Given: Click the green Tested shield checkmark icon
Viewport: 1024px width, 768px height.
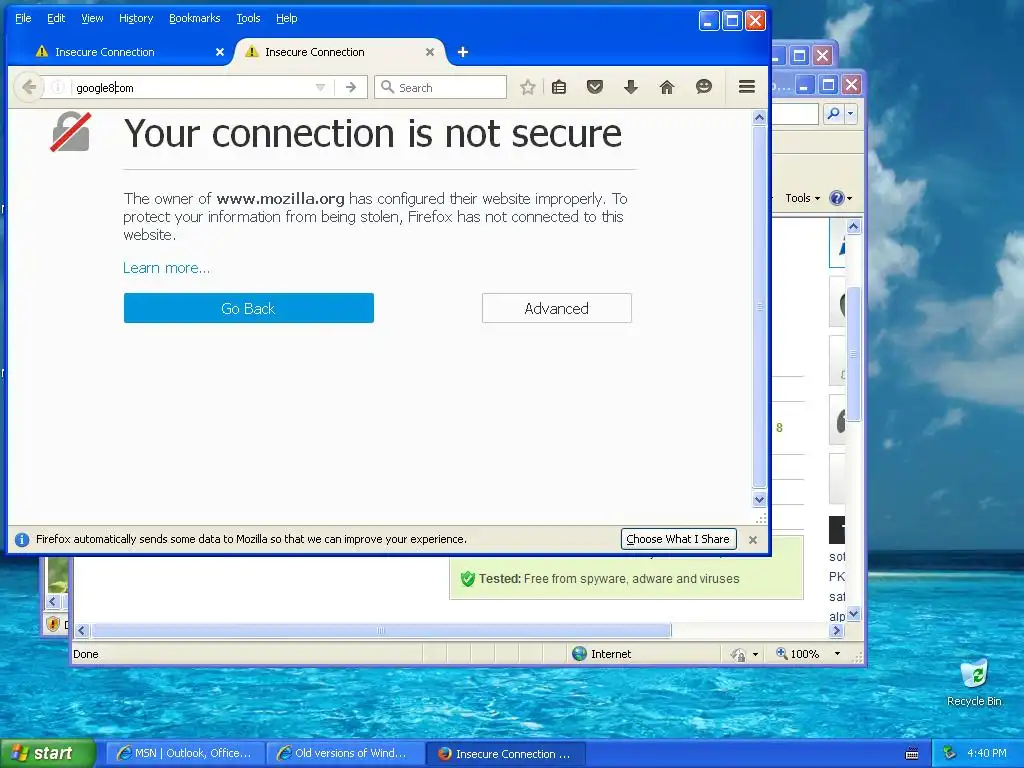Looking at the screenshot, I should coord(467,579).
